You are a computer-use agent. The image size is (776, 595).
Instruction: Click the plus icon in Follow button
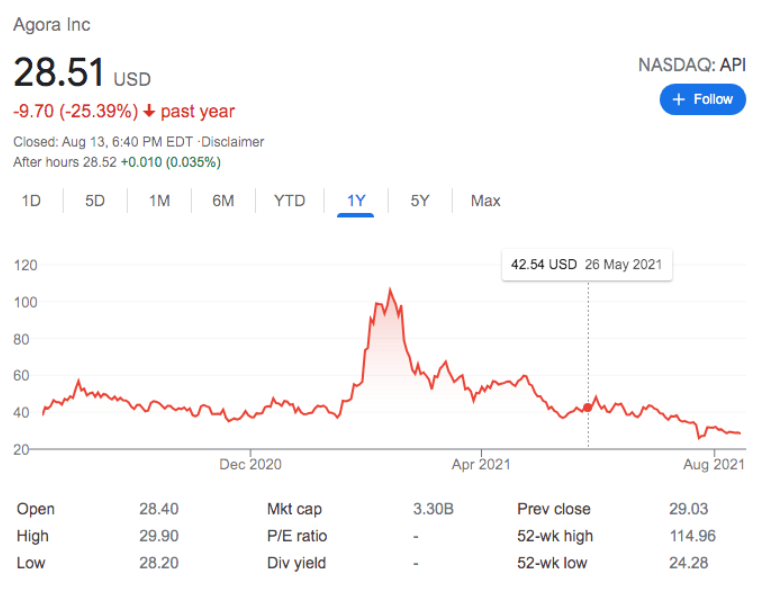click(x=679, y=99)
